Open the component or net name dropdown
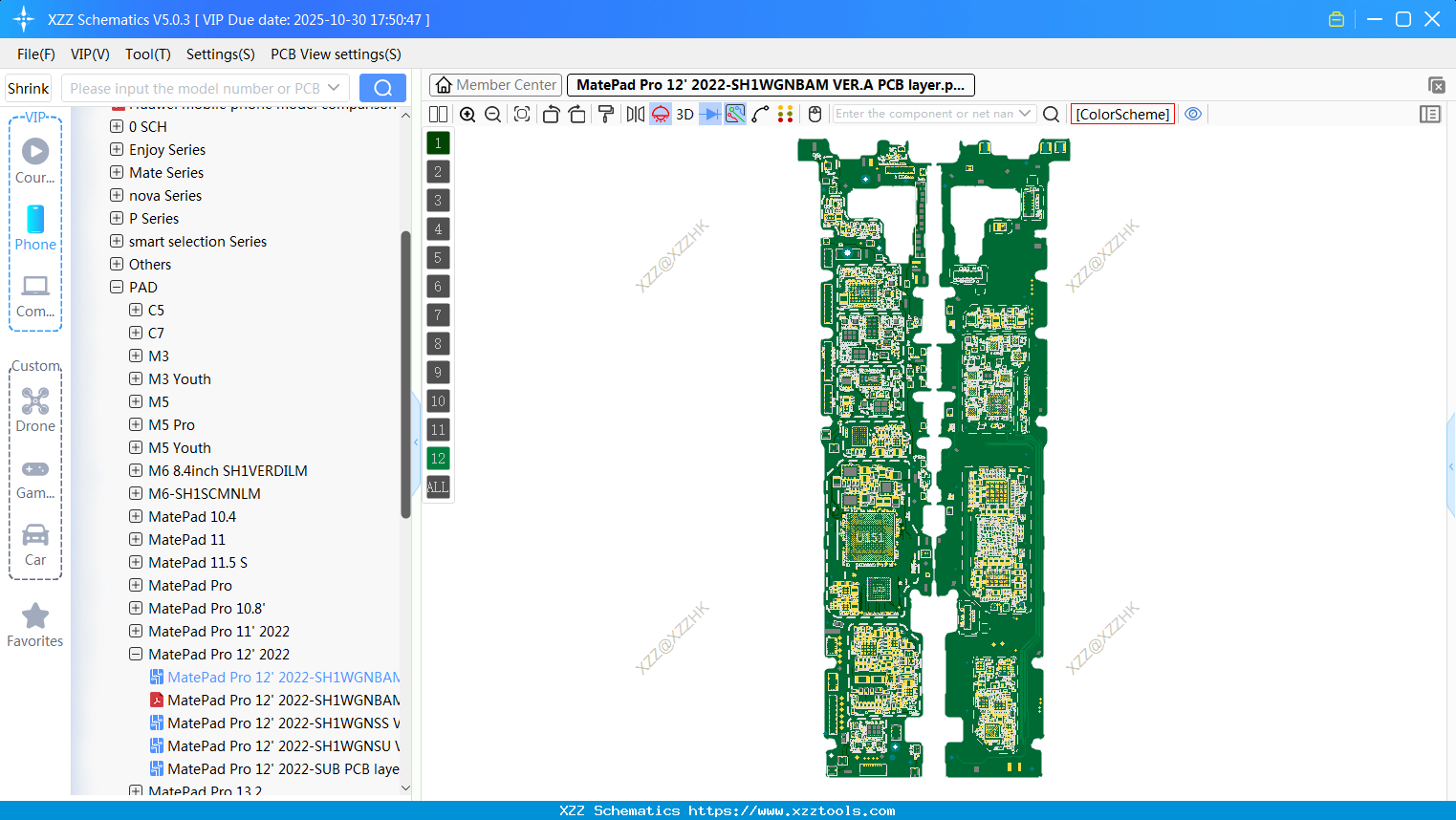 coord(1025,114)
